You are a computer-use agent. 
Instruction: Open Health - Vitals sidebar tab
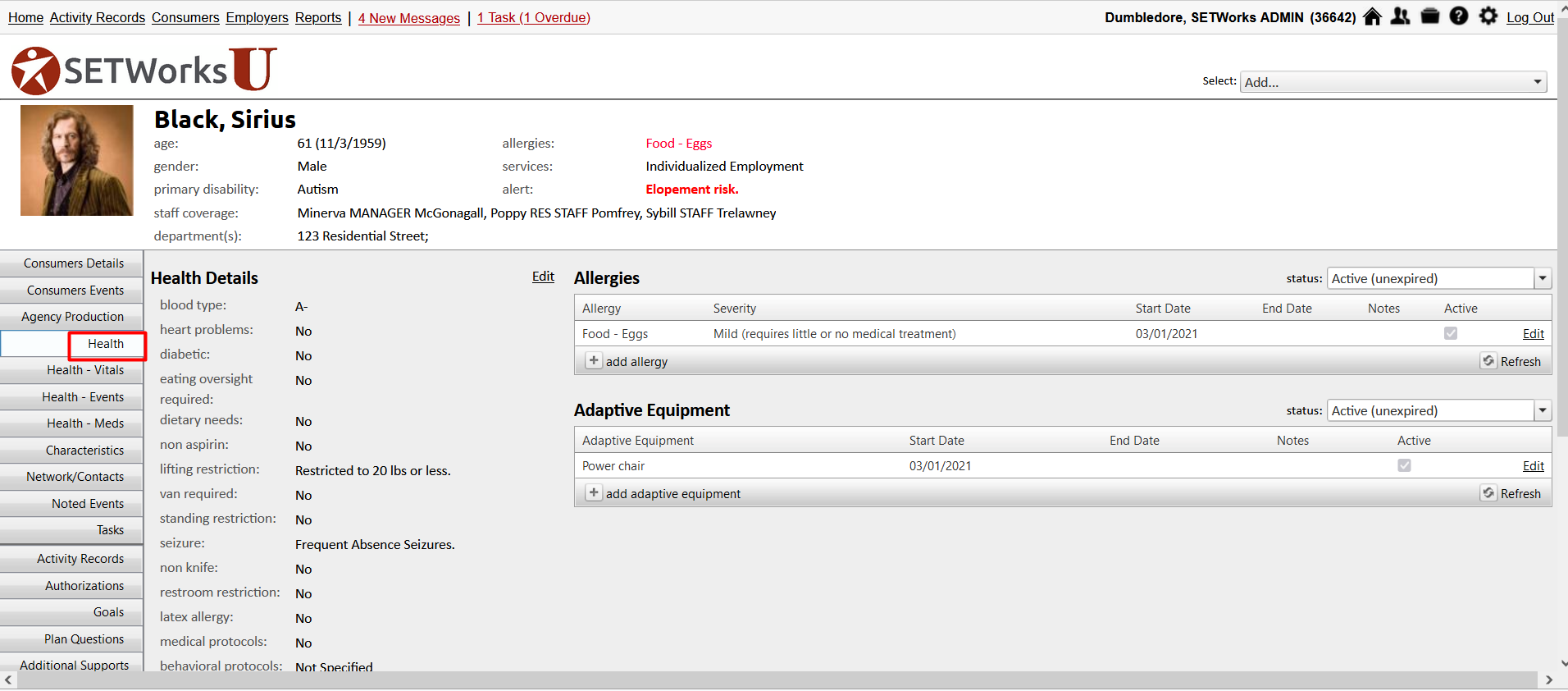(71, 370)
